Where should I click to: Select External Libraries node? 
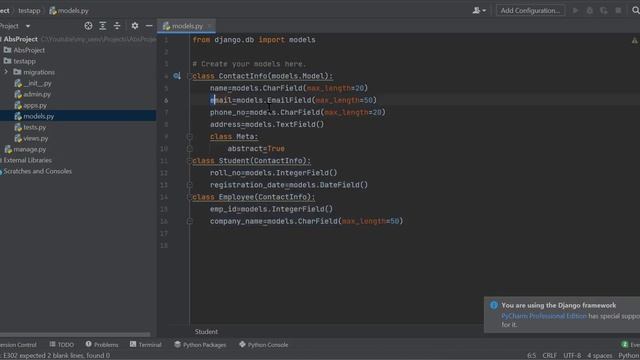point(26,160)
